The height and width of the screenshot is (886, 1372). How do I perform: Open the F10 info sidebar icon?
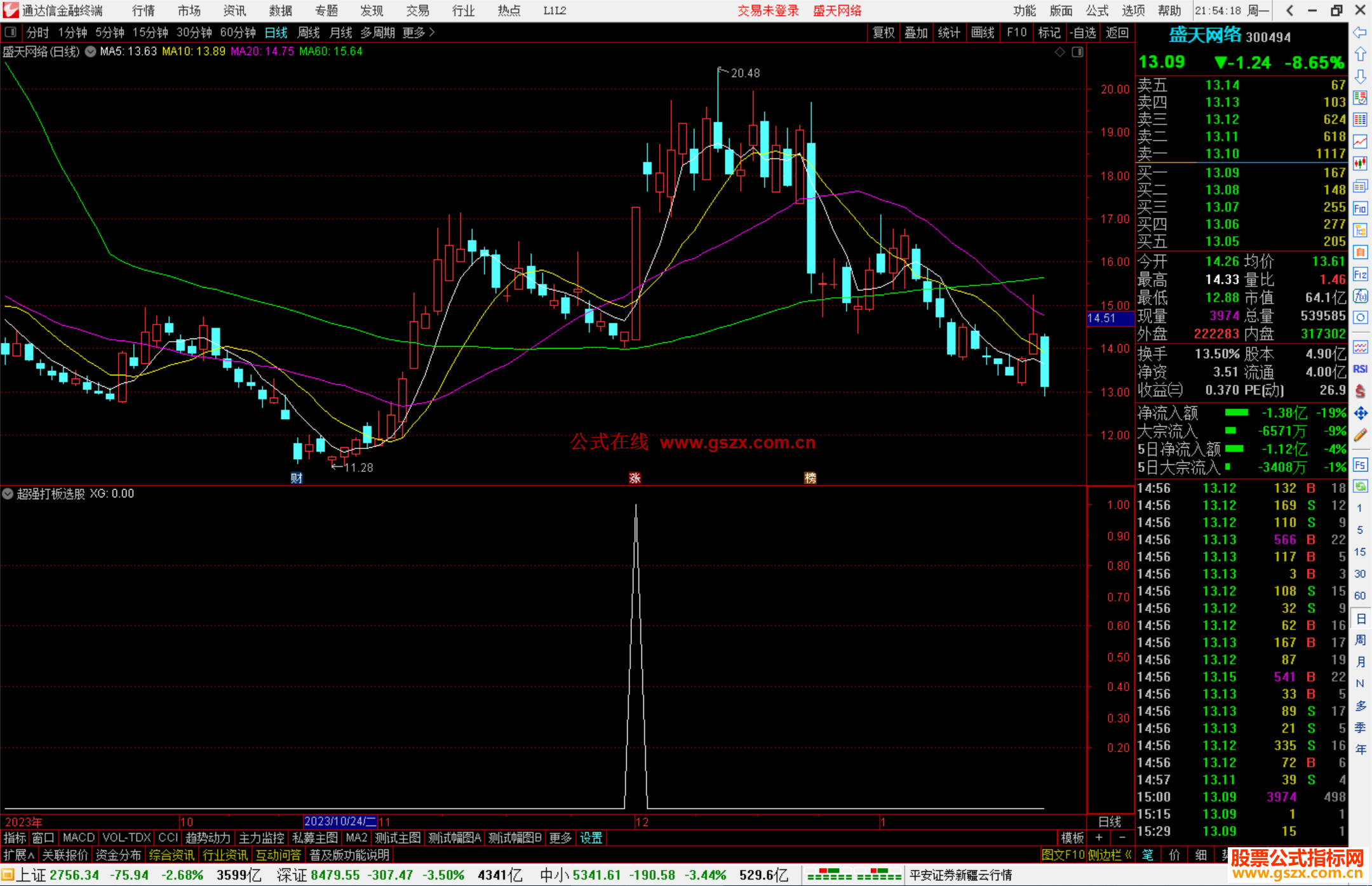[x=1360, y=208]
